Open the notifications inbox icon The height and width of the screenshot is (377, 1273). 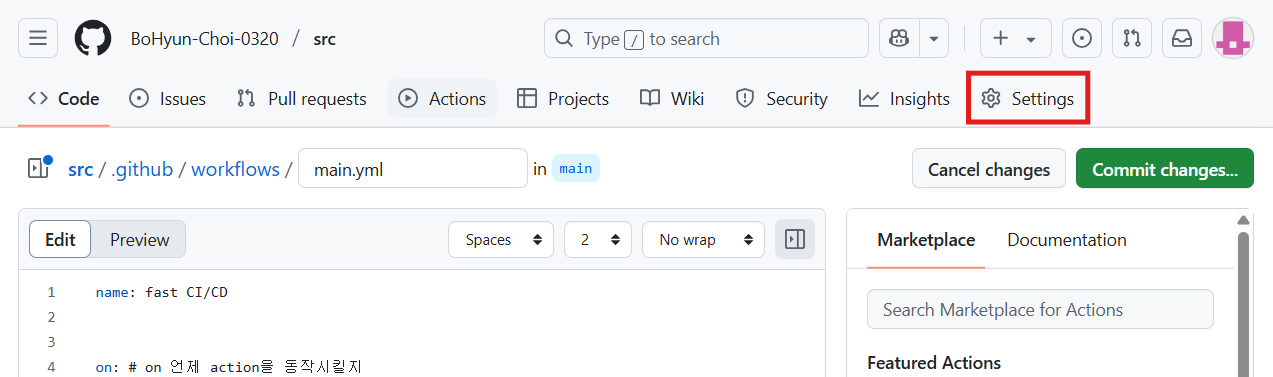tap(1182, 39)
